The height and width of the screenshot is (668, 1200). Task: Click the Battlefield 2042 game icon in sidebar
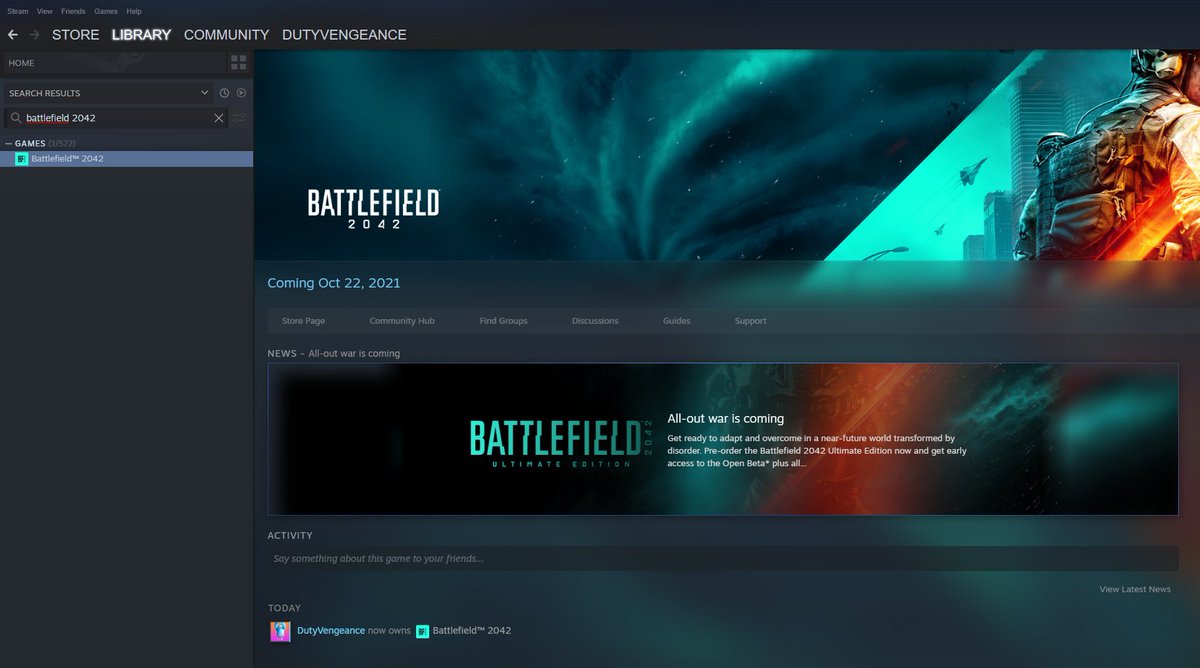click(x=21, y=158)
